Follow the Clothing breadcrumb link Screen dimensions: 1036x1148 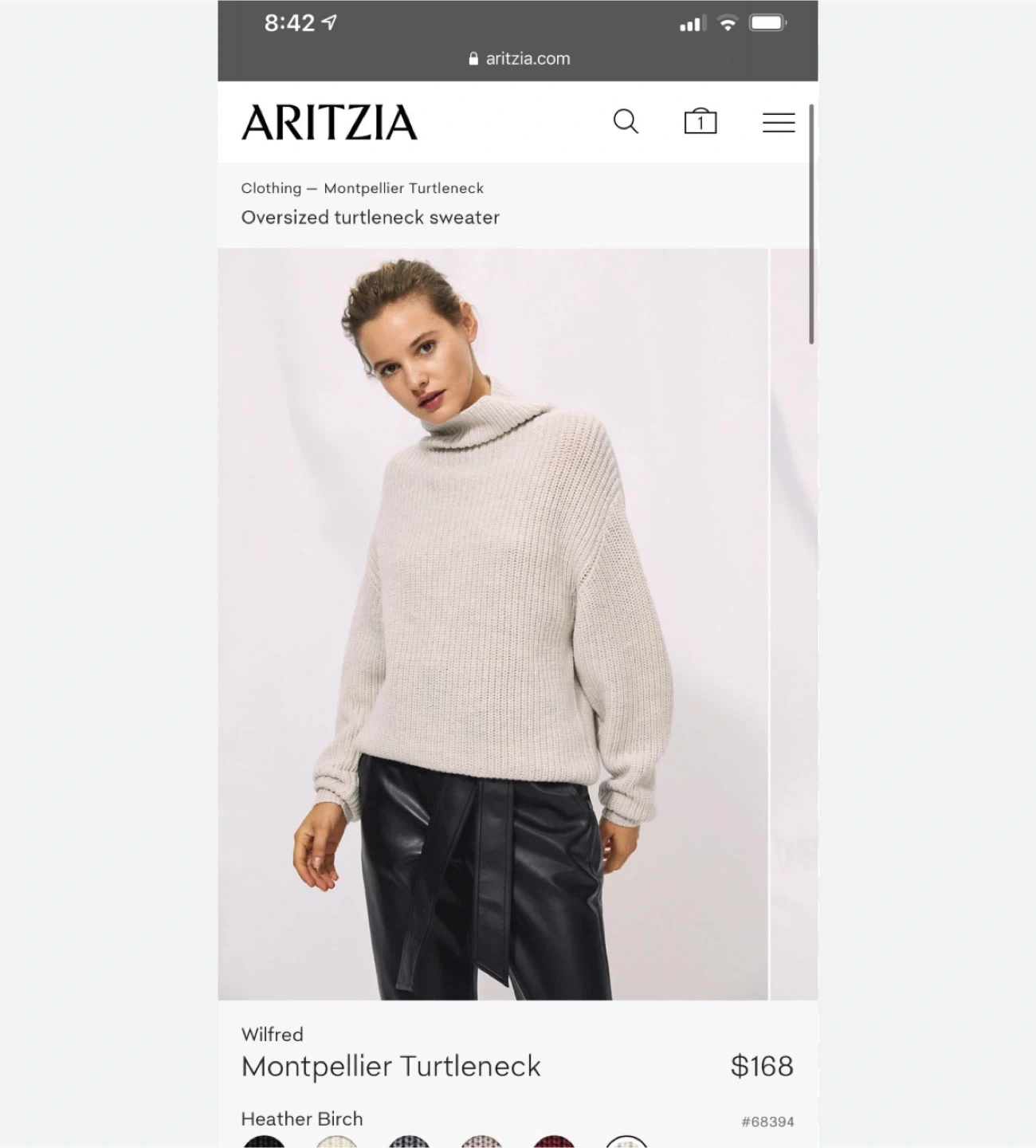pyautogui.click(x=271, y=188)
